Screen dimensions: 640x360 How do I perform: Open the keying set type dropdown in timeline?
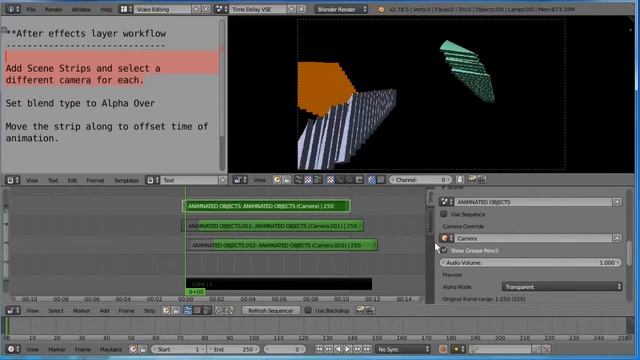pos(458,349)
